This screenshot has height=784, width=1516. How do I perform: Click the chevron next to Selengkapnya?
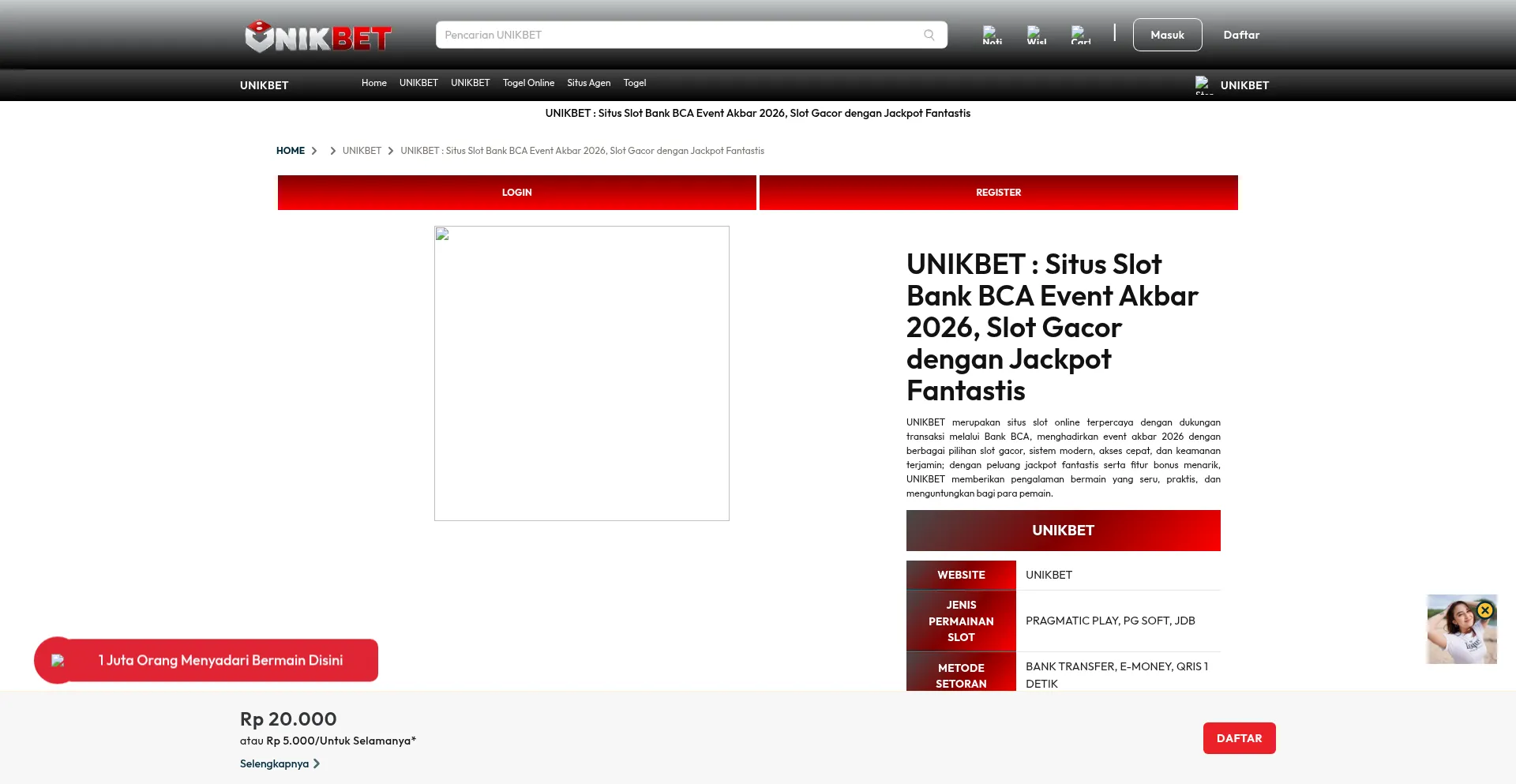(x=317, y=763)
